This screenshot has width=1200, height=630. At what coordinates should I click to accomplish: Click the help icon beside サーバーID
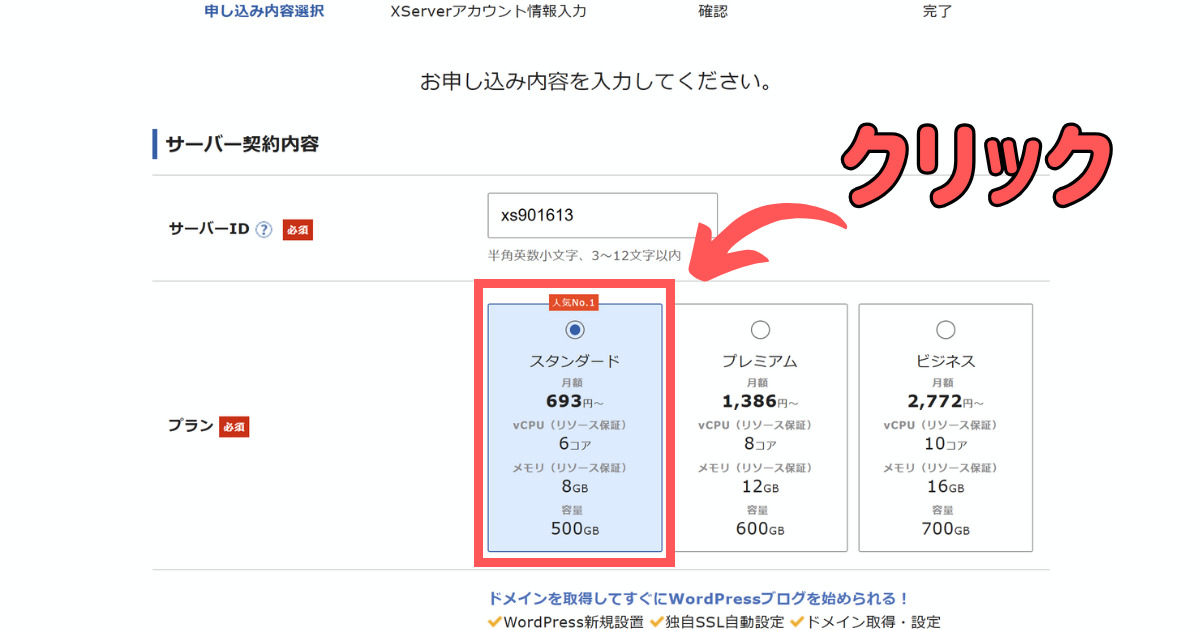[x=264, y=229]
